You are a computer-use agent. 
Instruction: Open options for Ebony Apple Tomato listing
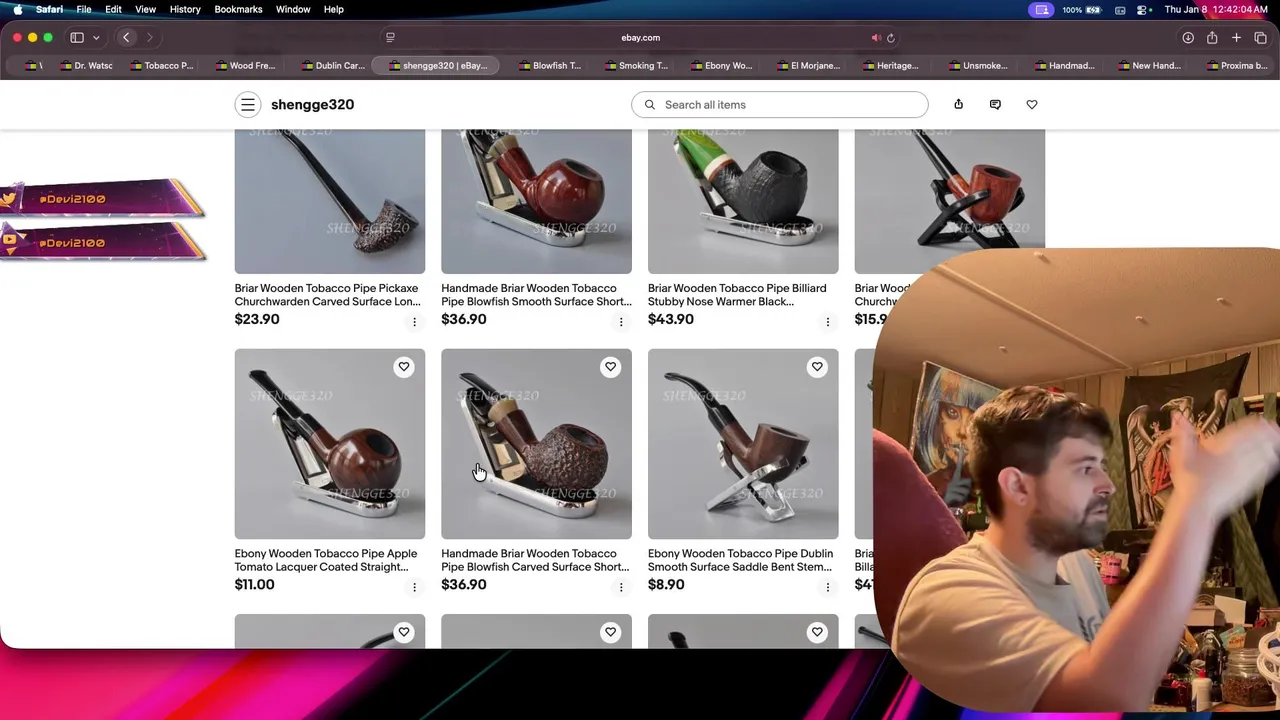pyautogui.click(x=414, y=587)
